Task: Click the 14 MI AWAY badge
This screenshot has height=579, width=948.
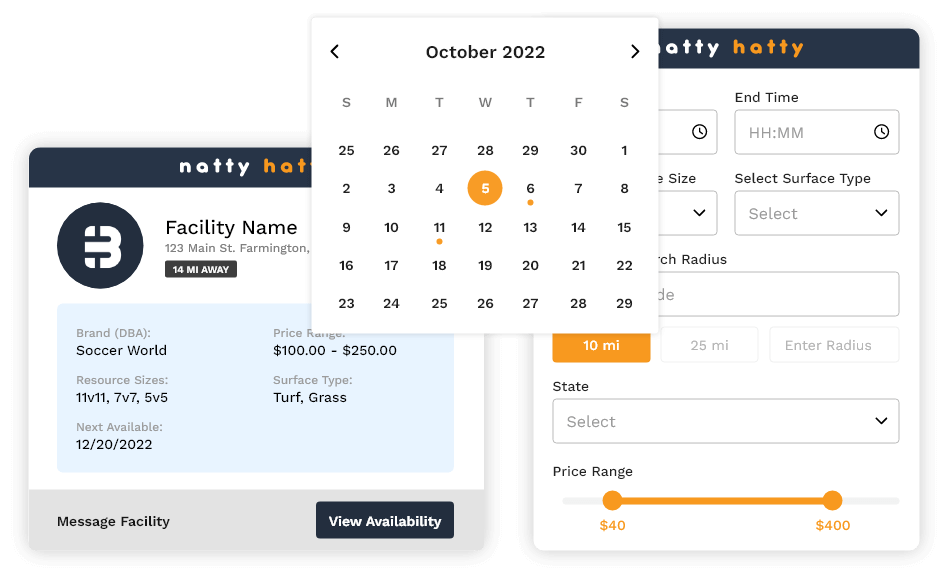Action: pyautogui.click(x=200, y=269)
